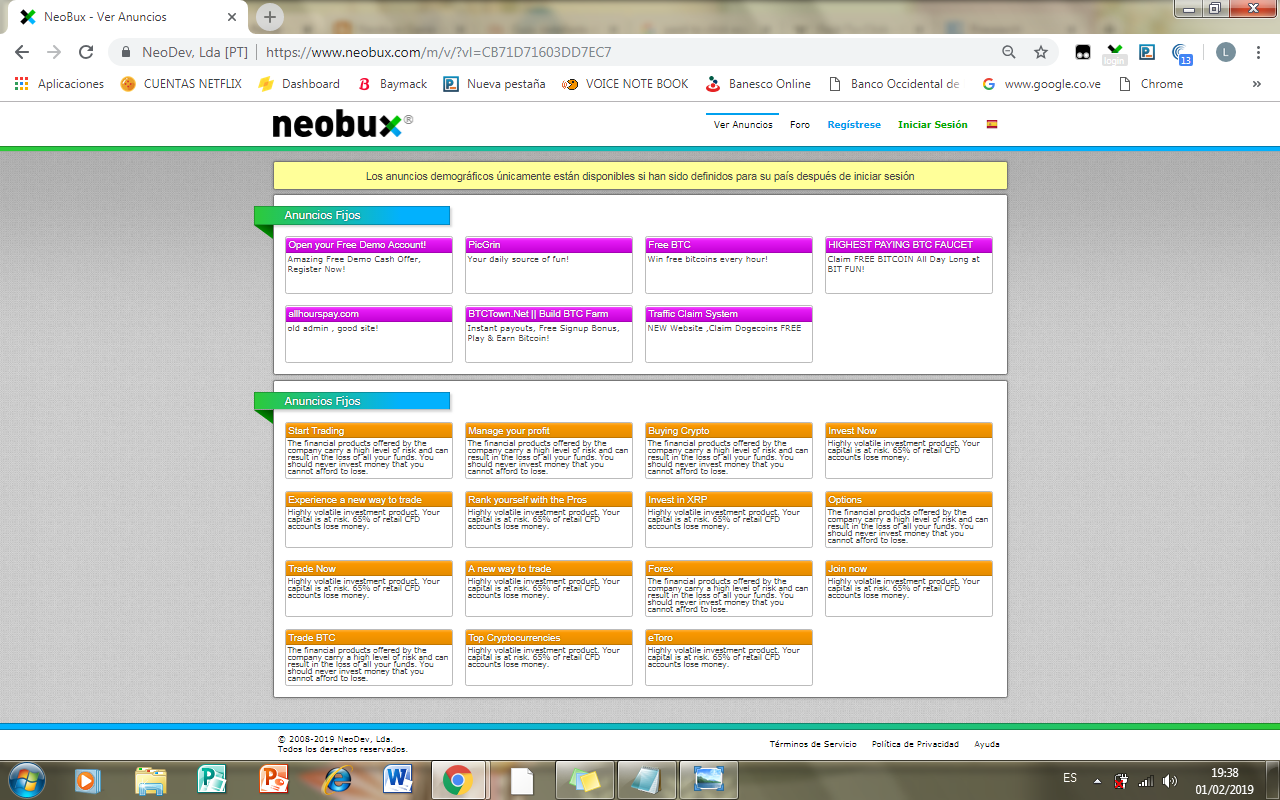The height and width of the screenshot is (800, 1280).
Task: Open the Baymack bookmark
Action: [x=392, y=84]
